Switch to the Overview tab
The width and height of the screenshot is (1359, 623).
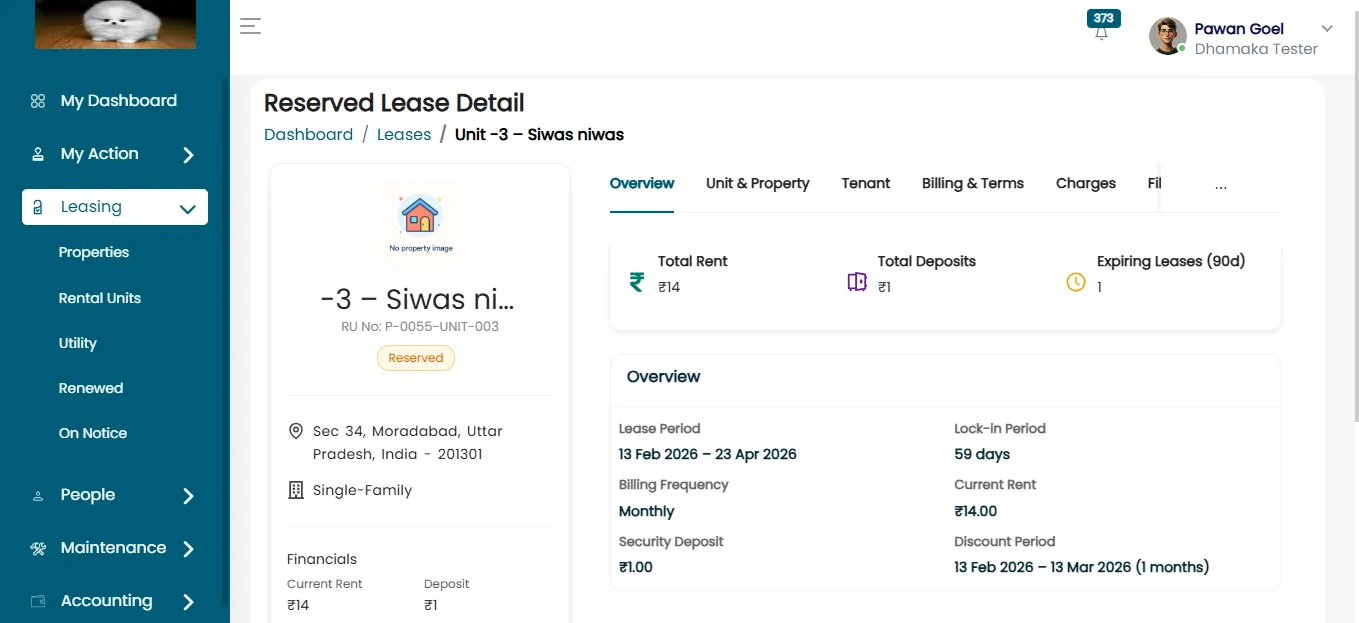coord(642,183)
